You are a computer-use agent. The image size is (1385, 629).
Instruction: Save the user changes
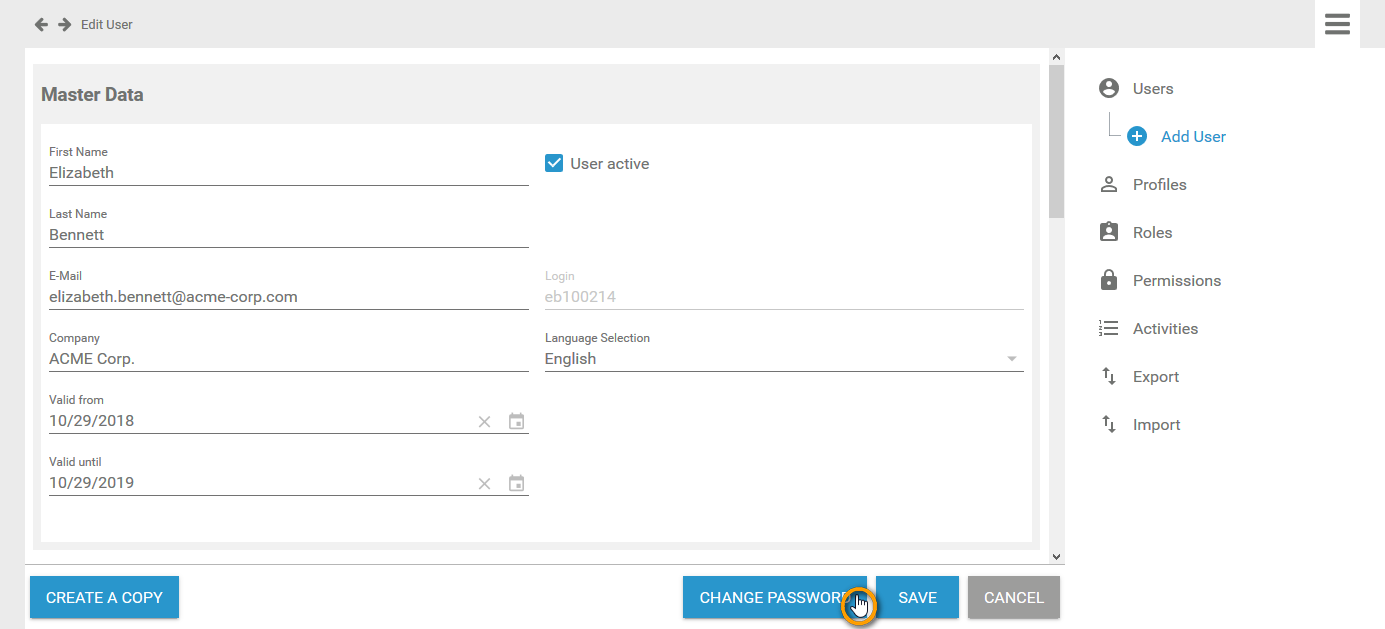916,597
